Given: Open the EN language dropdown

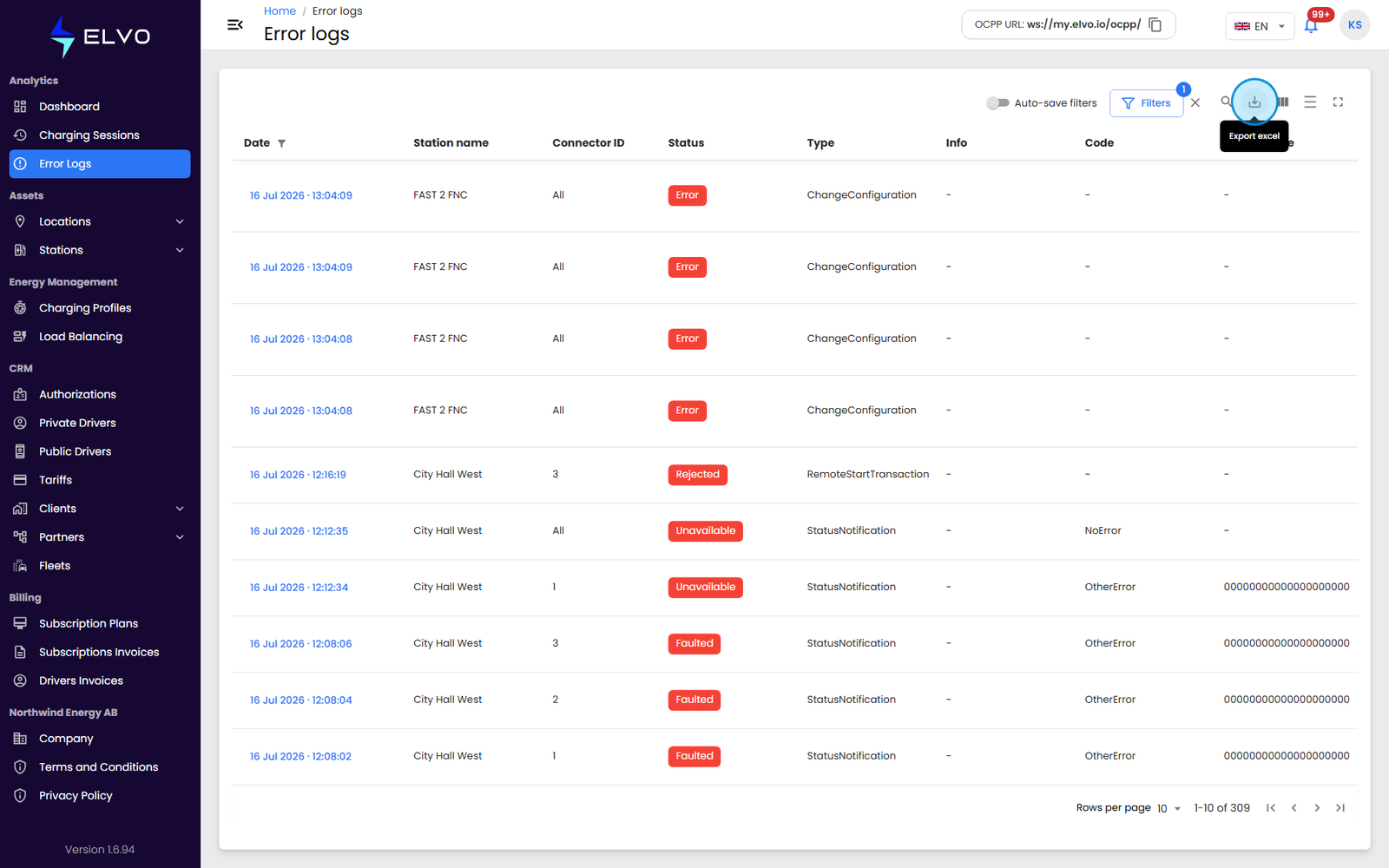Looking at the screenshot, I should pyautogui.click(x=1260, y=26).
